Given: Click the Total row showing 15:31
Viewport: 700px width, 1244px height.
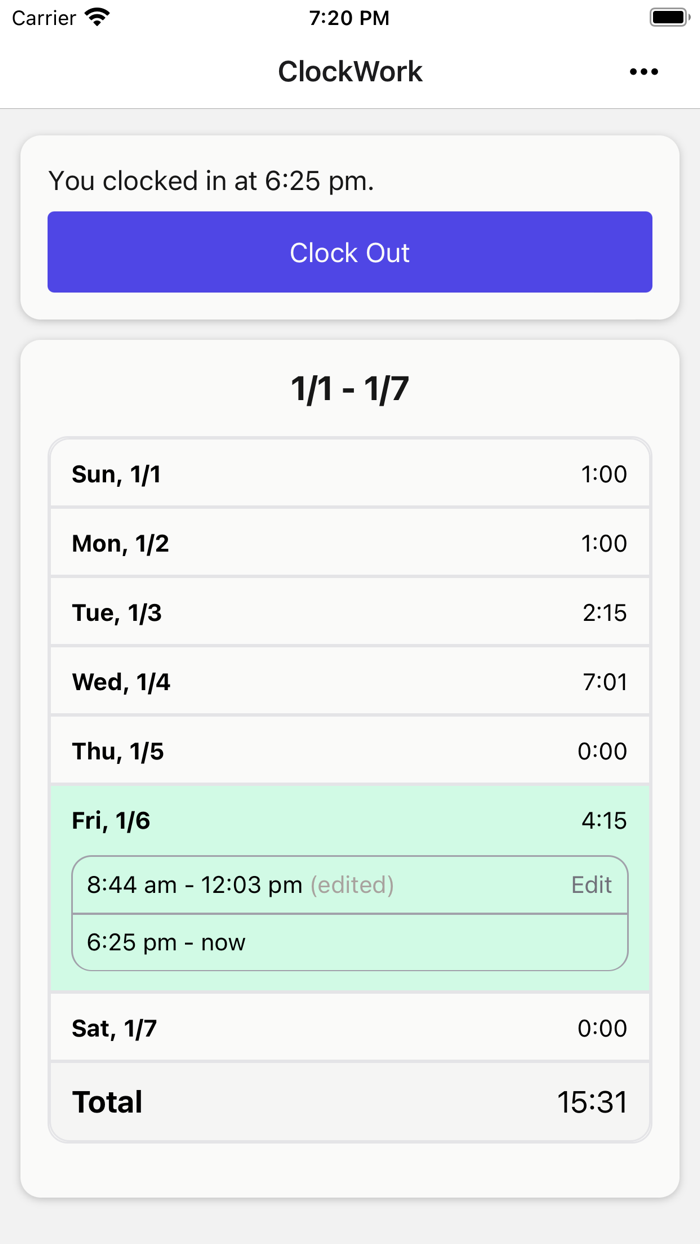Looking at the screenshot, I should pos(350,1101).
